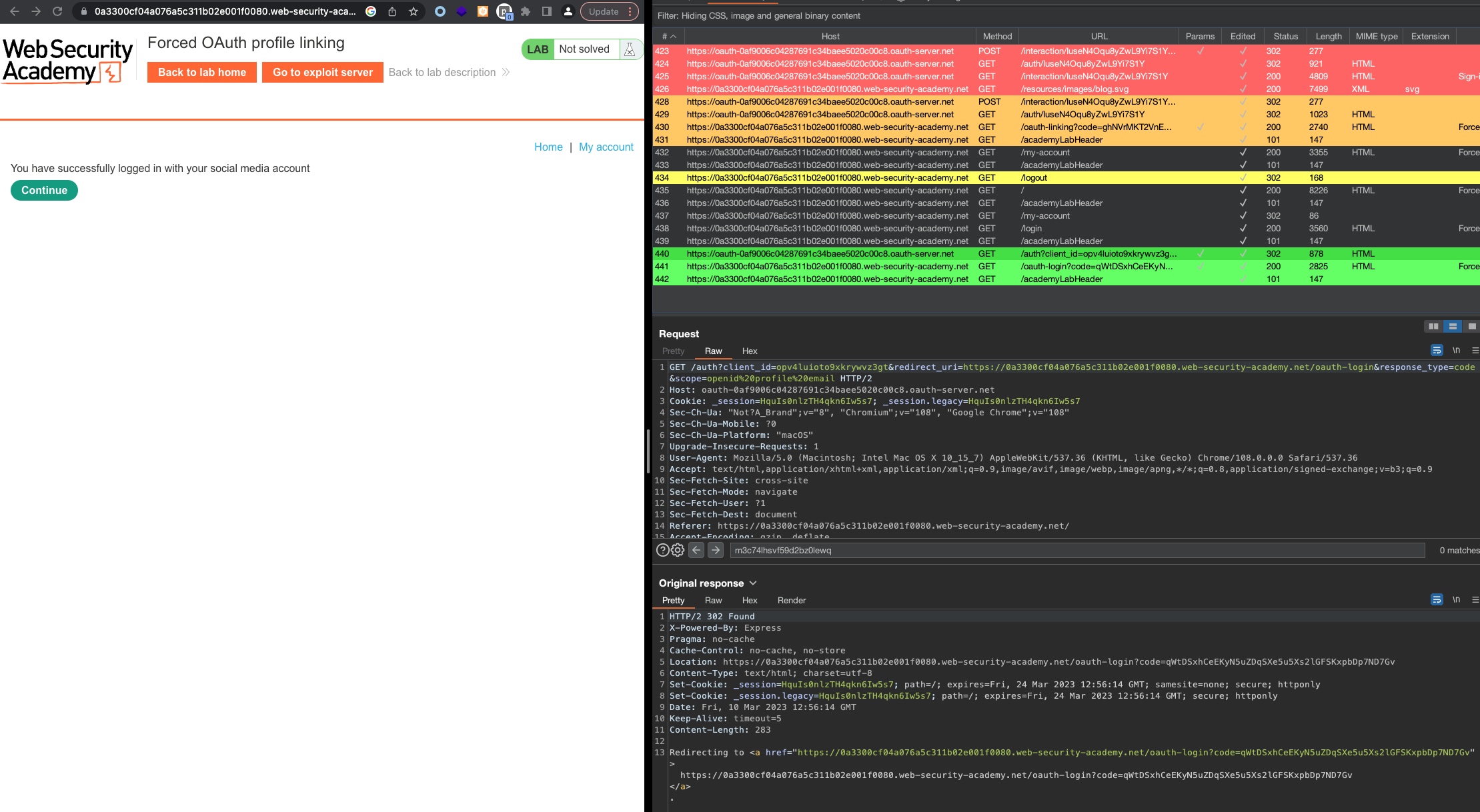1480x812 pixels.
Task: Expand the Original response dropdown
Action: pyautogui.click(x=753, y=583)
